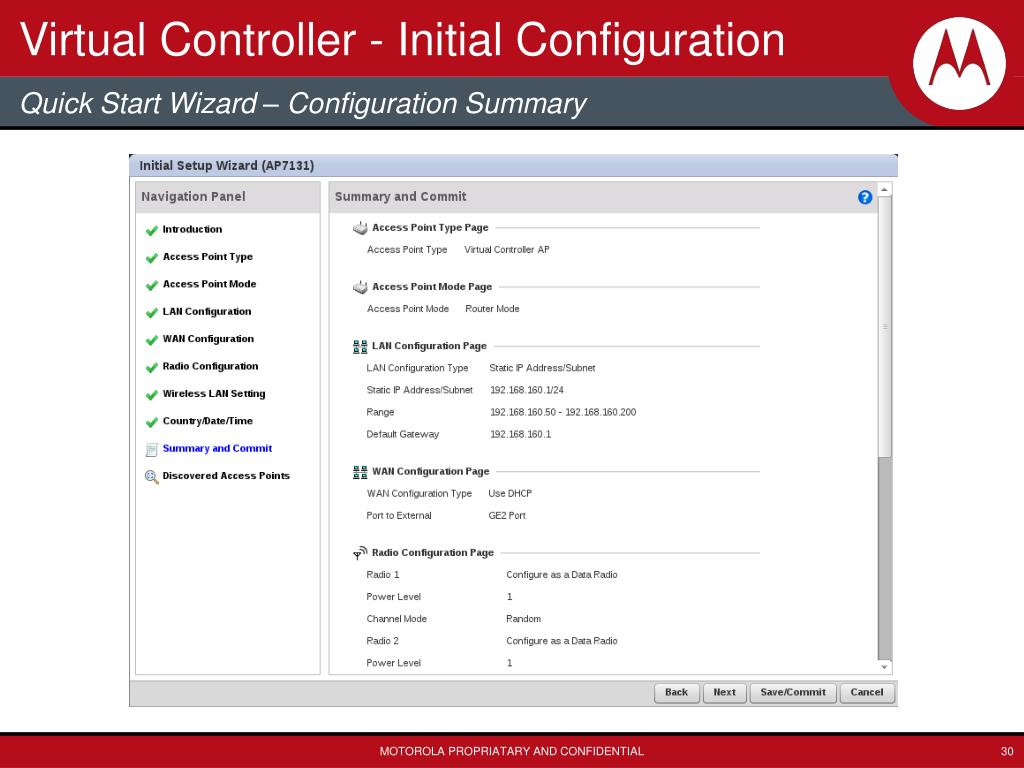Click the Radio 2 value Configure as a Data Radio
Screen dimensions: 1024x768
pyautogui.click(x=562, y=641)
